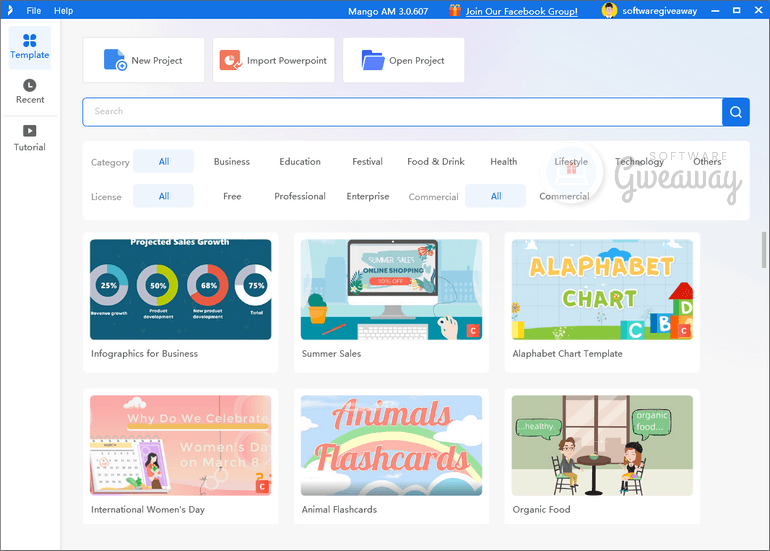
Task: Open the Tutorial play icon
Action: click(30, 131)
